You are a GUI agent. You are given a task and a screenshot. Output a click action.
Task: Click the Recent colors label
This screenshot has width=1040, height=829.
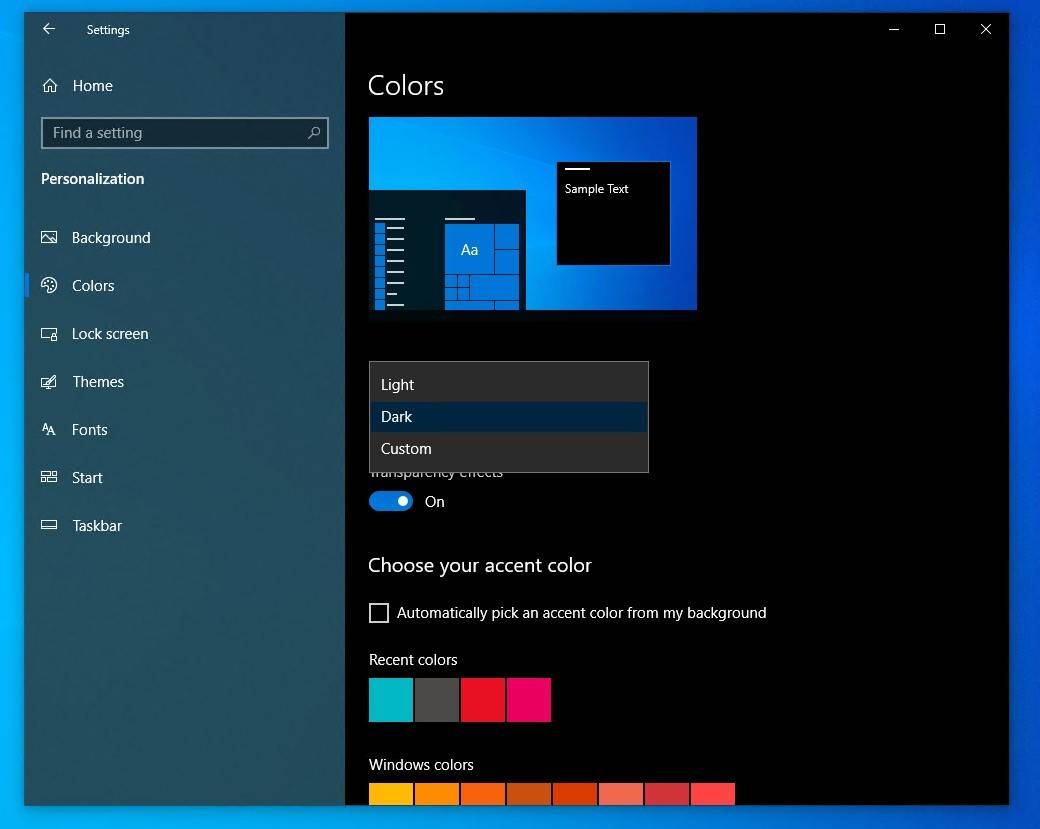[x=413, y=660]
